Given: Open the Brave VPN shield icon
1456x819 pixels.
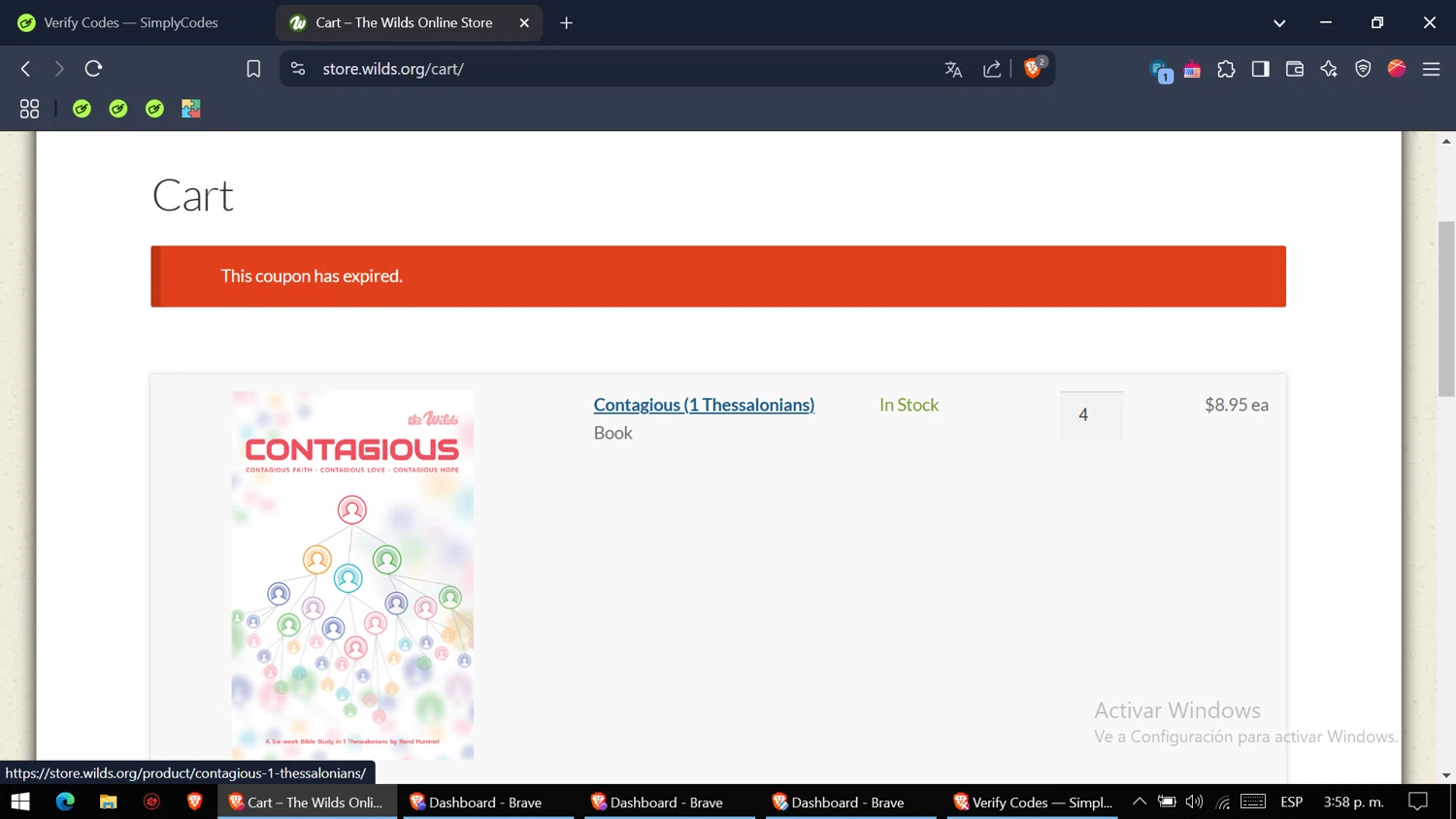Looking at the screenshot, I should tap(1363, 69).
